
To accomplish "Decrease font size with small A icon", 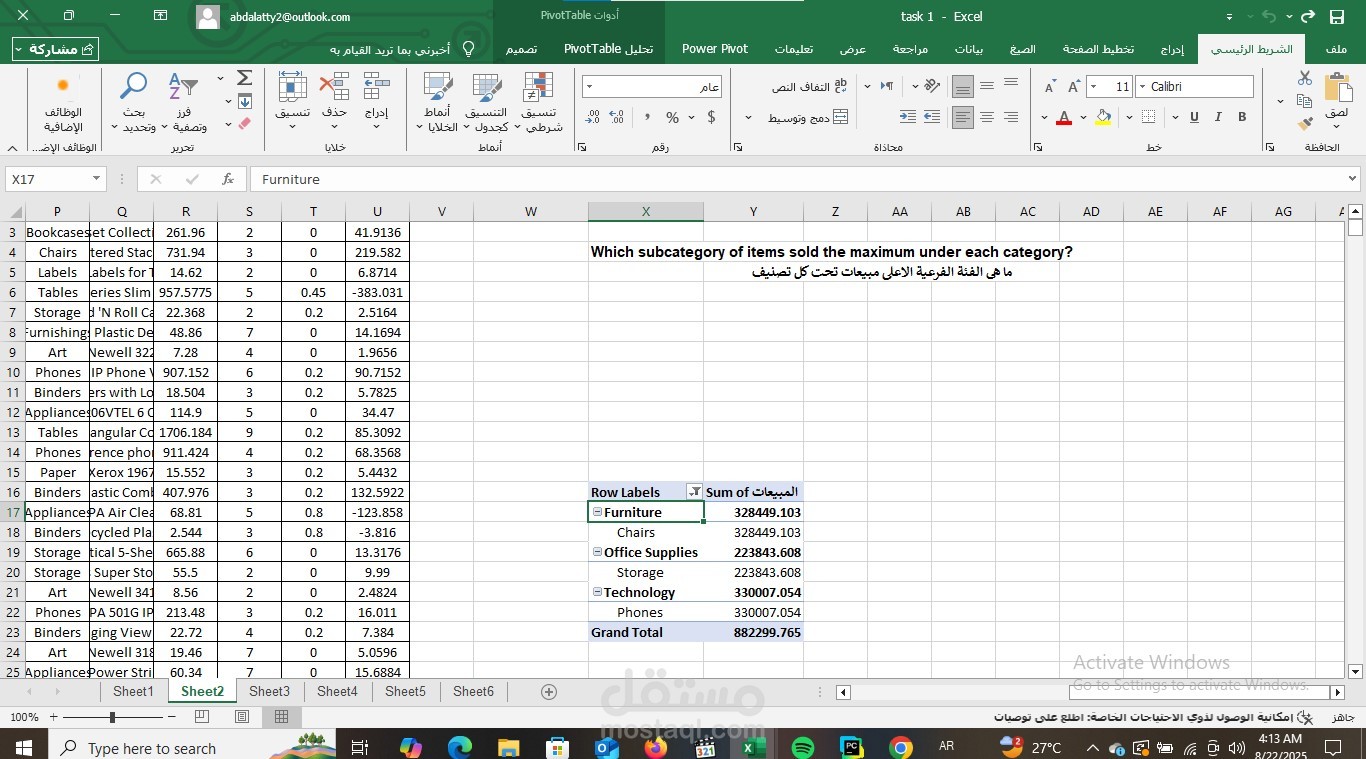I will pos(1049,87).
